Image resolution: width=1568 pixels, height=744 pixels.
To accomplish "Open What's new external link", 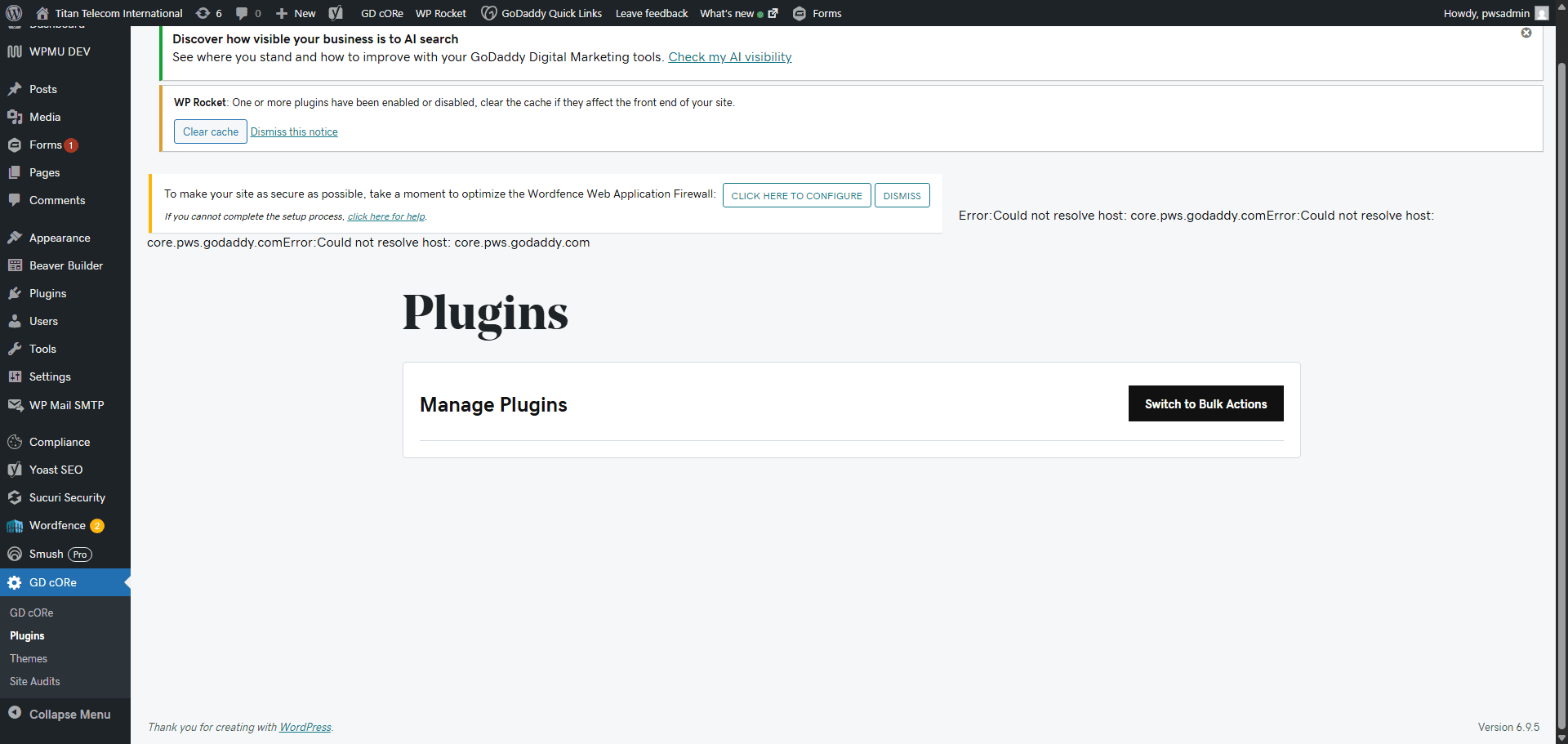I will pos(738,13).
